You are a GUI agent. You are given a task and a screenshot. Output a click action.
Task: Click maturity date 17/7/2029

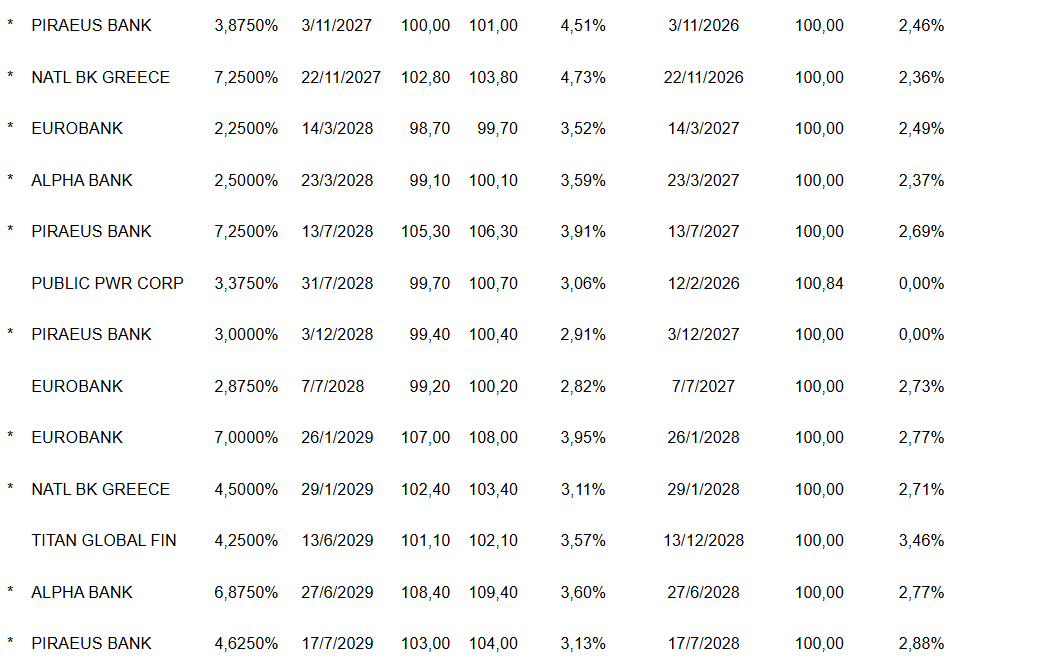tap(337, 643)
